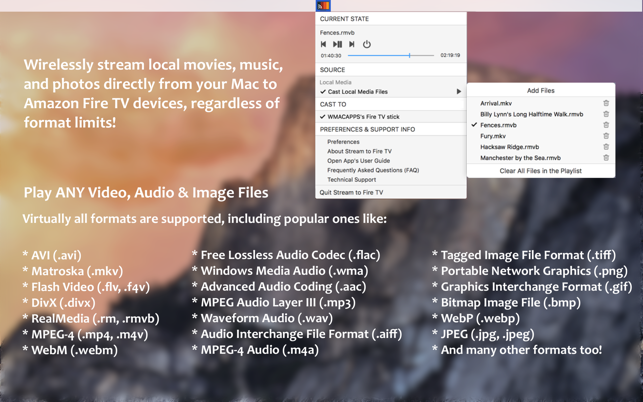
Task: Click the CURRENT STATE header
Action: [344, 19]
